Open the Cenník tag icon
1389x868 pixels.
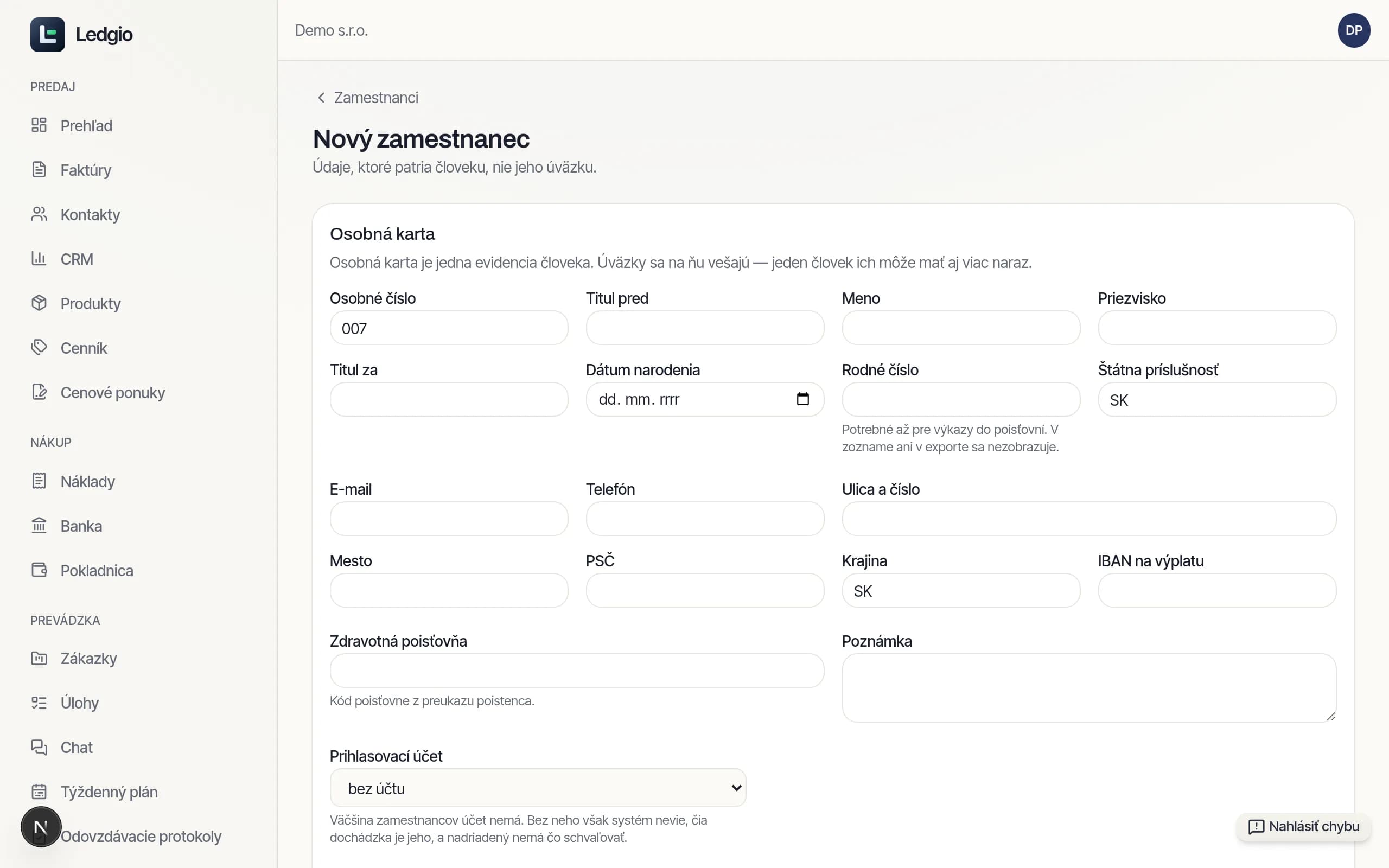39,347
